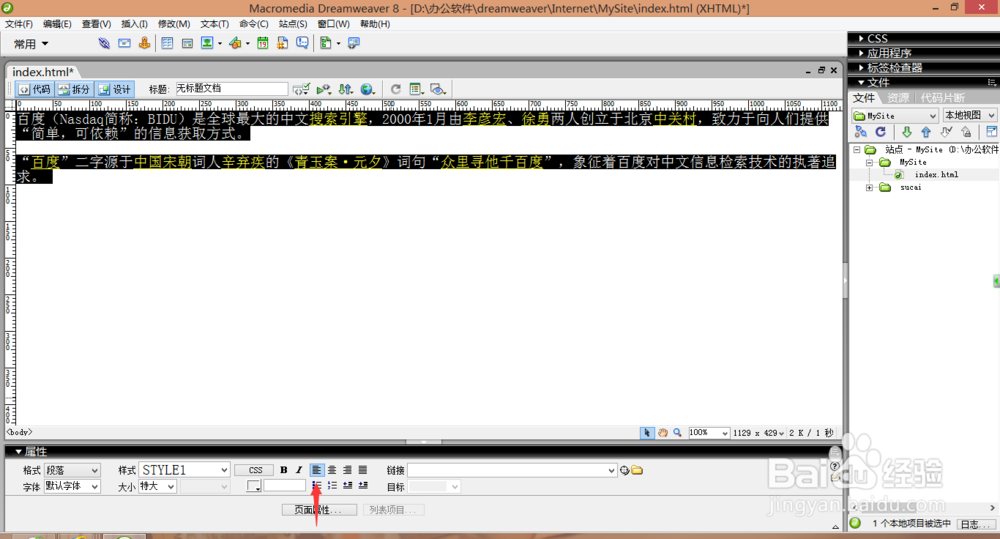This screenshot has height=539, width=1000.
Task: Switch to Design view (设计)
Action: [x=115, y=89]
